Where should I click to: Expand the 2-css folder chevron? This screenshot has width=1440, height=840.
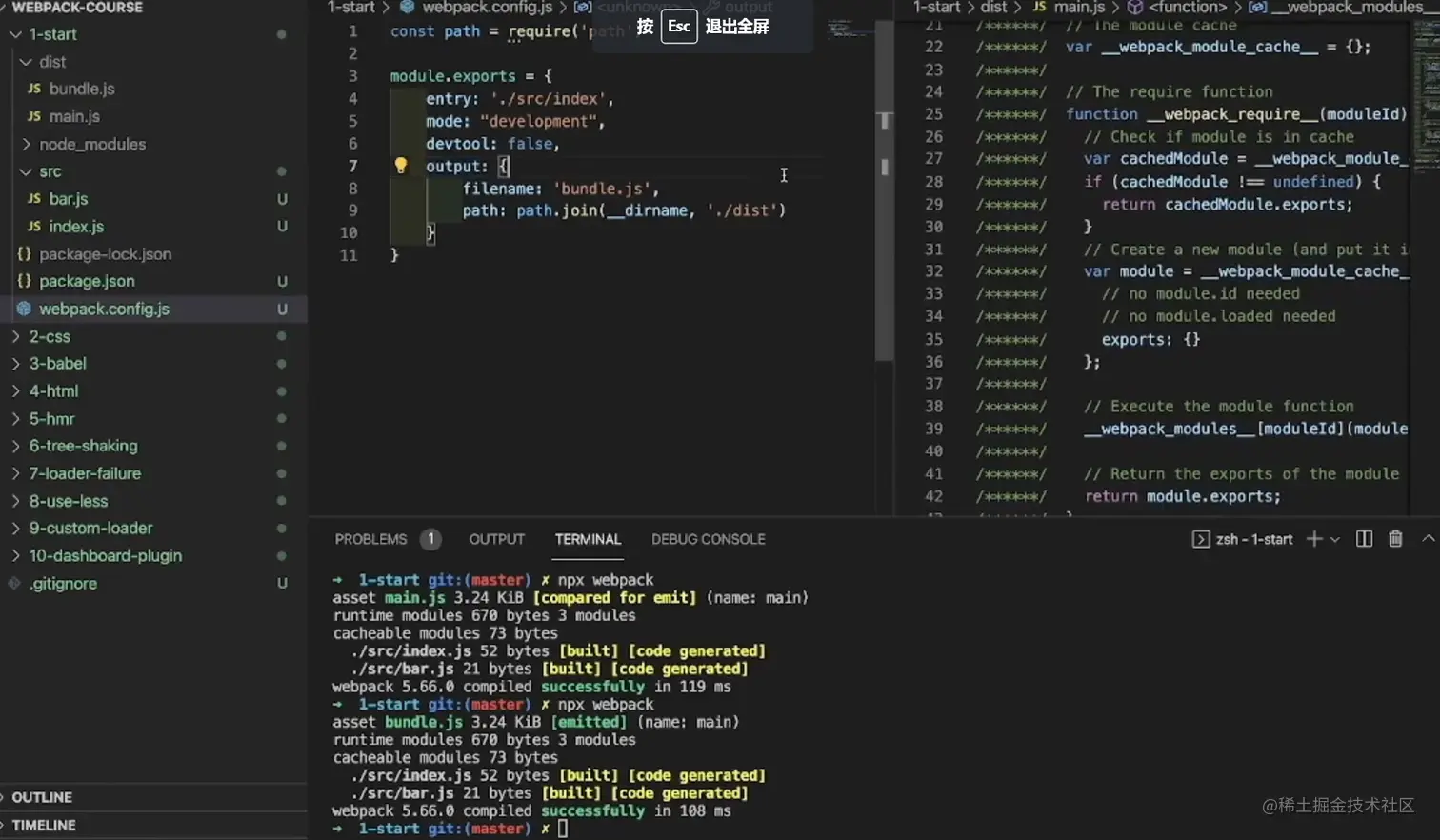click(x=15, y=337)
